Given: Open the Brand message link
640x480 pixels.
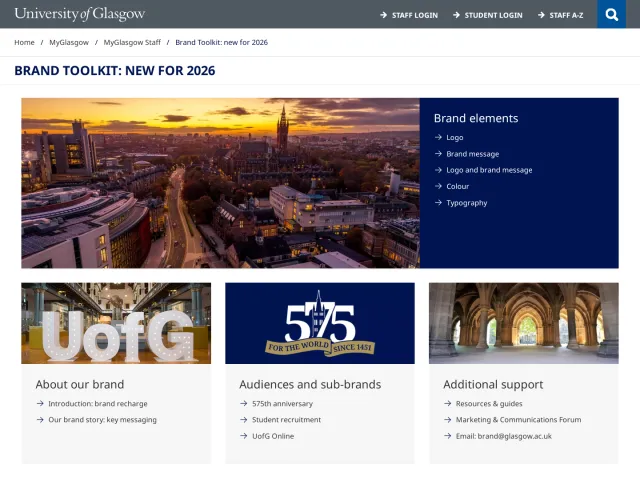Looking at the screenshot, I should pyautogui.click(x=473, y=154).
